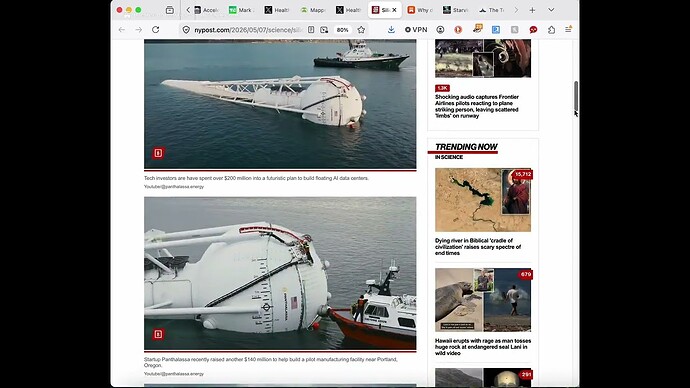The height and width of the screenshot is (388, 690).
Task: Switch to the 'The T' tab
Action: tap(492, 10)
